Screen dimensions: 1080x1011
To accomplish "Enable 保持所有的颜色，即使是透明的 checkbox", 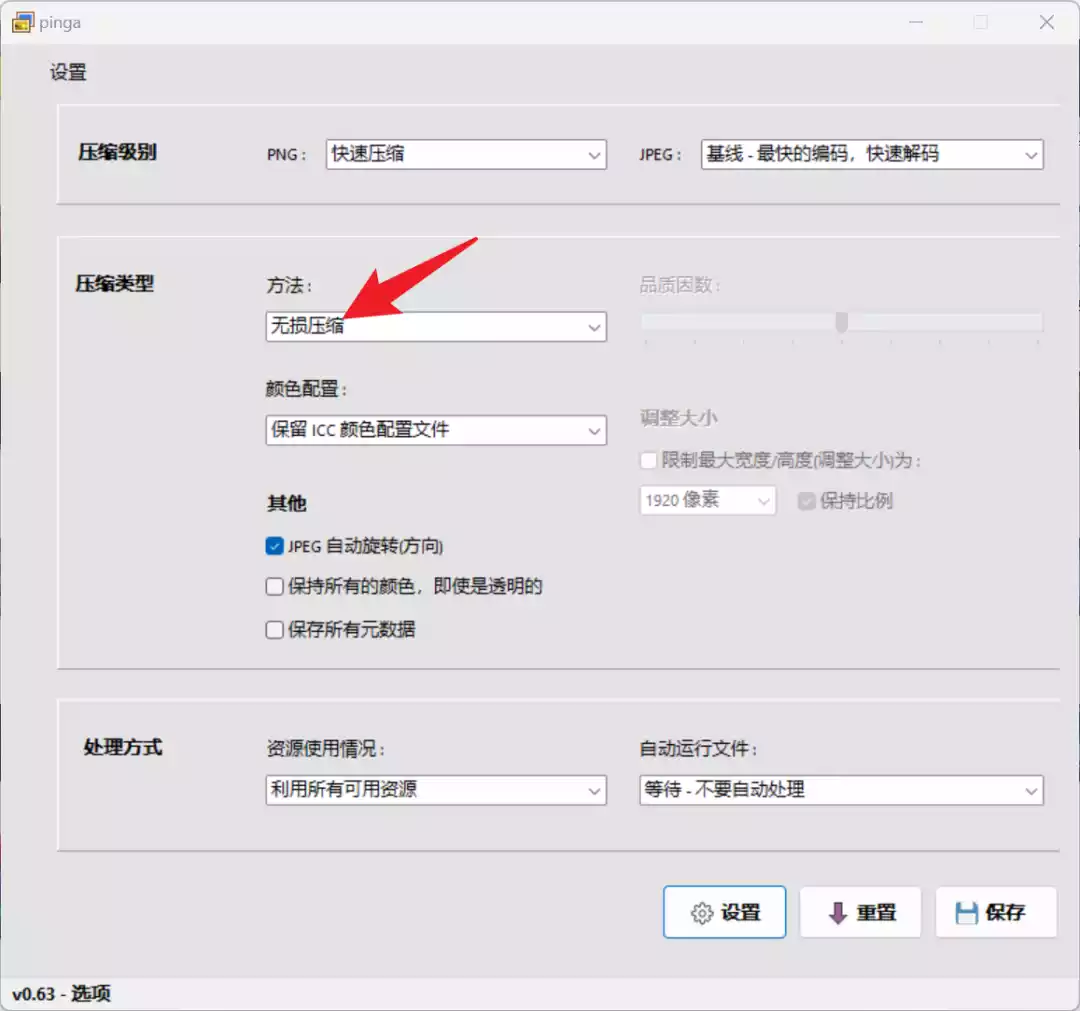I will pos(275,587).
